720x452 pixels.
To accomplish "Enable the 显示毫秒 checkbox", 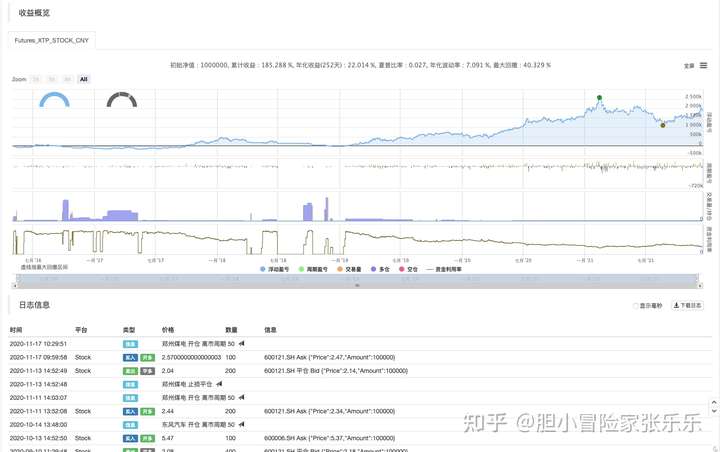I will tap(636, 305).
